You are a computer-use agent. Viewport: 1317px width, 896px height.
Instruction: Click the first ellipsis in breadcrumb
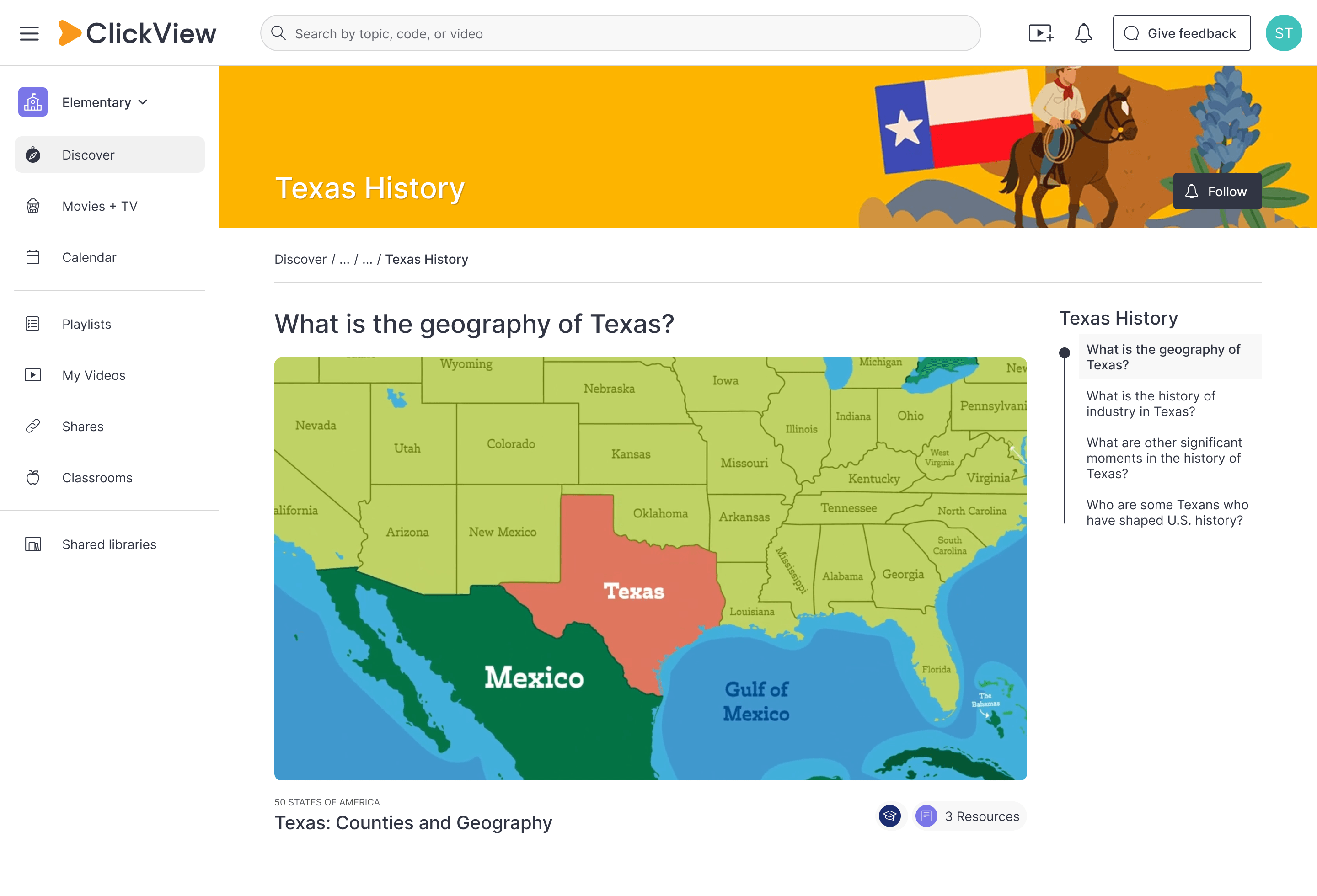pyautogui.click(x=344, y=259)
